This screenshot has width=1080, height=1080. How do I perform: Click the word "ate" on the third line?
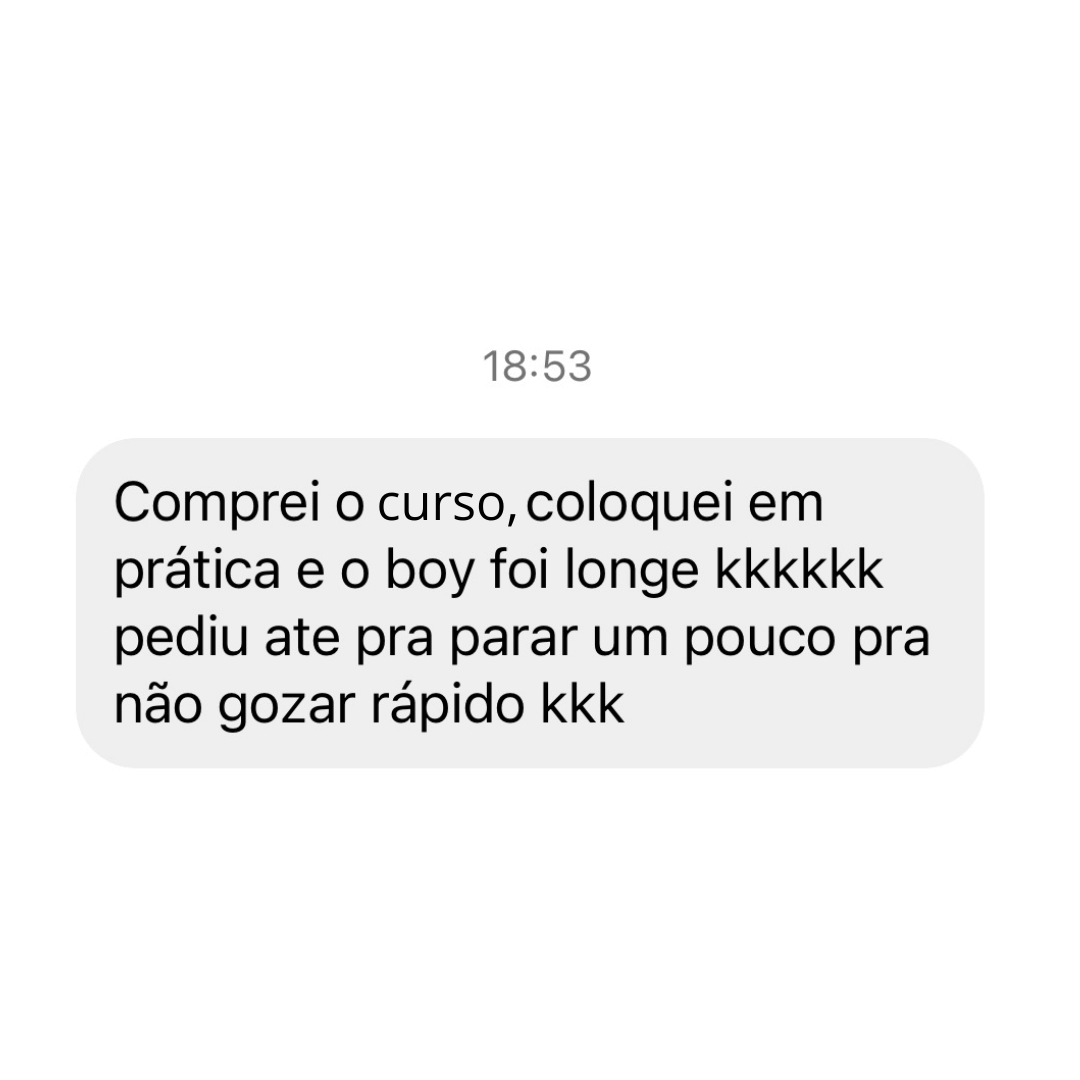(x=302, y=638)
